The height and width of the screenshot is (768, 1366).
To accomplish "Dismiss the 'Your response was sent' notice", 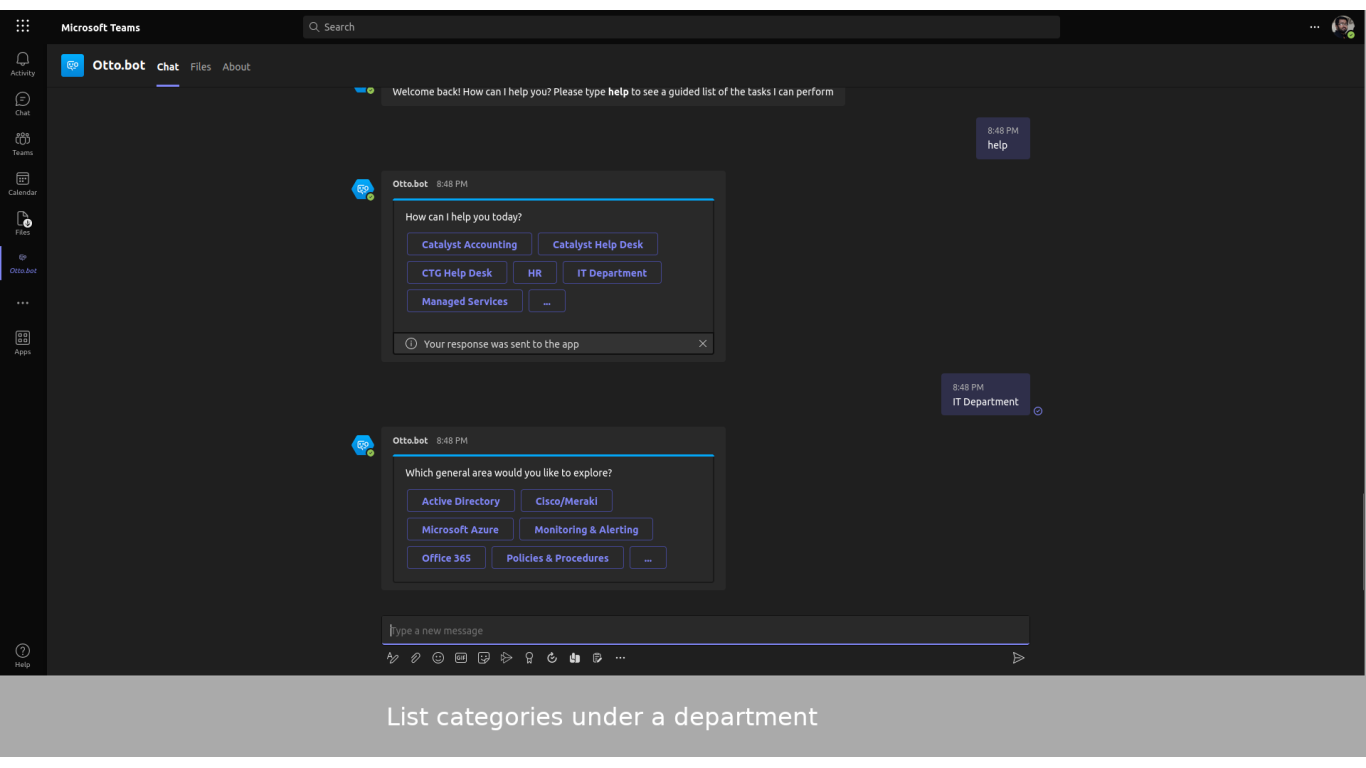I will click(703, 344).
